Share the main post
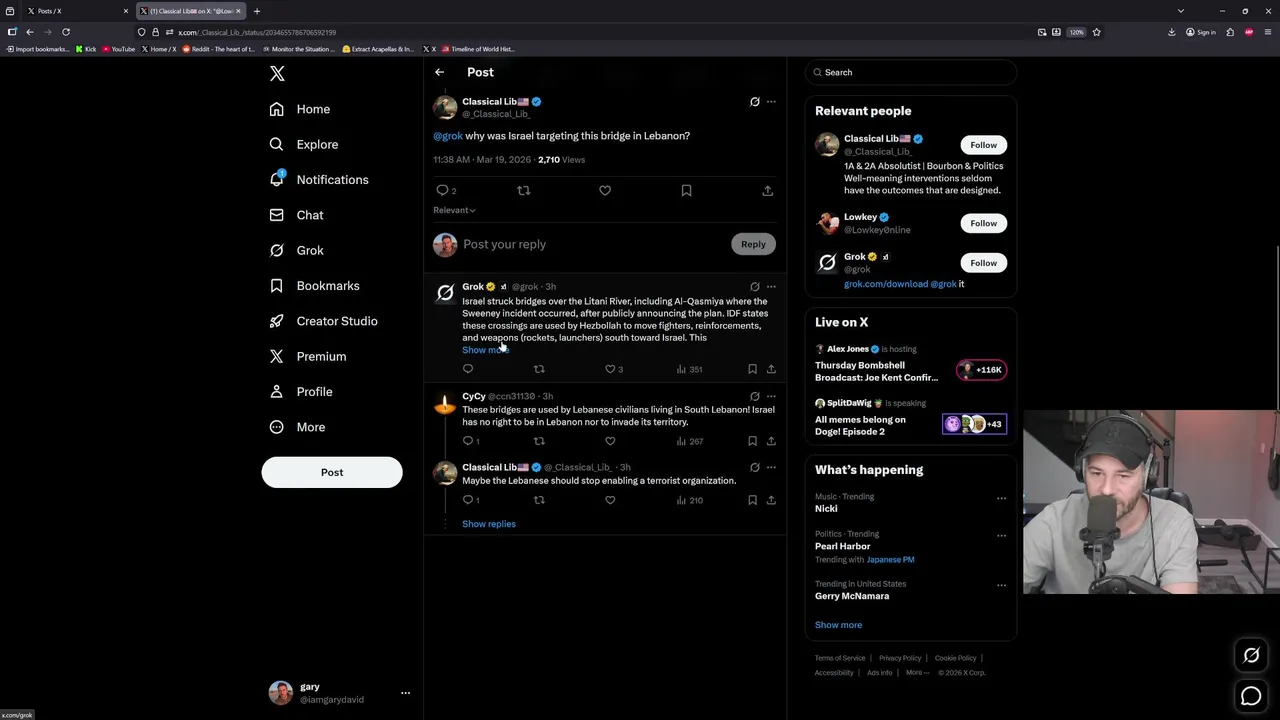The image size is (1280, 720). 767,190
